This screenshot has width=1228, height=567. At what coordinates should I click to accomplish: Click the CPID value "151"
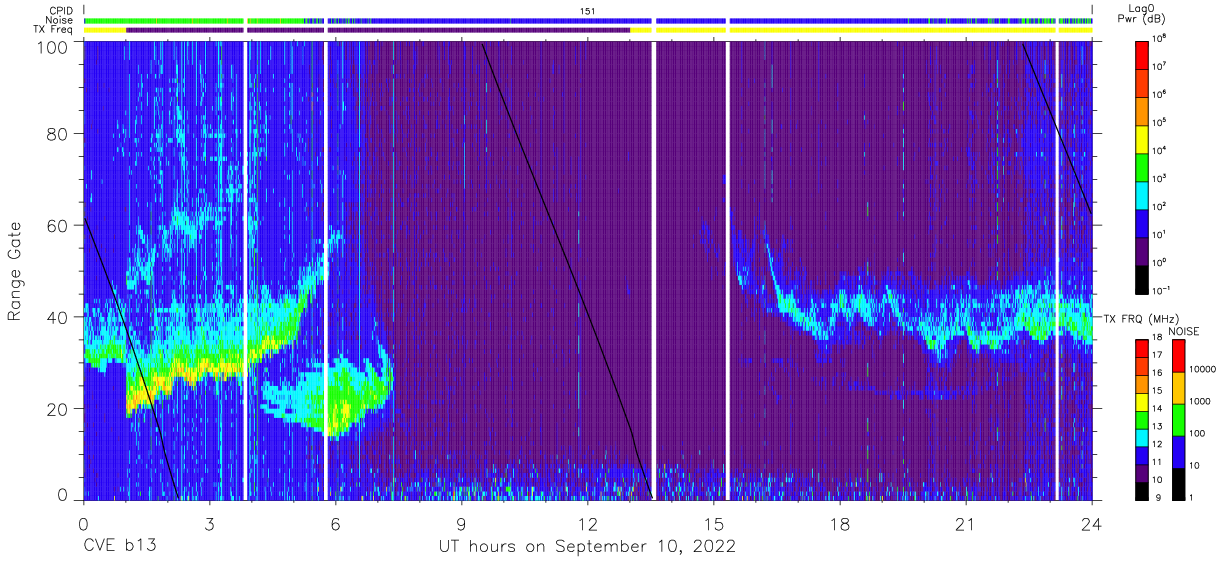(588, 10)
